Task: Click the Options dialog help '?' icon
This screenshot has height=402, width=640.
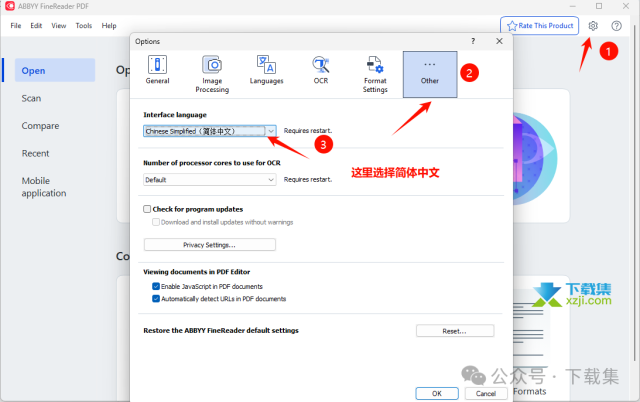Action: [x=473, y=41]
